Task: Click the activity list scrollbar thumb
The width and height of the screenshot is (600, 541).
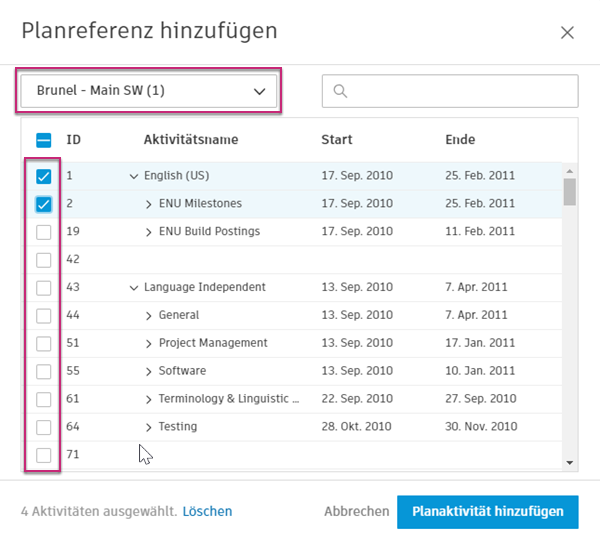Action: [x=569, y=191]
